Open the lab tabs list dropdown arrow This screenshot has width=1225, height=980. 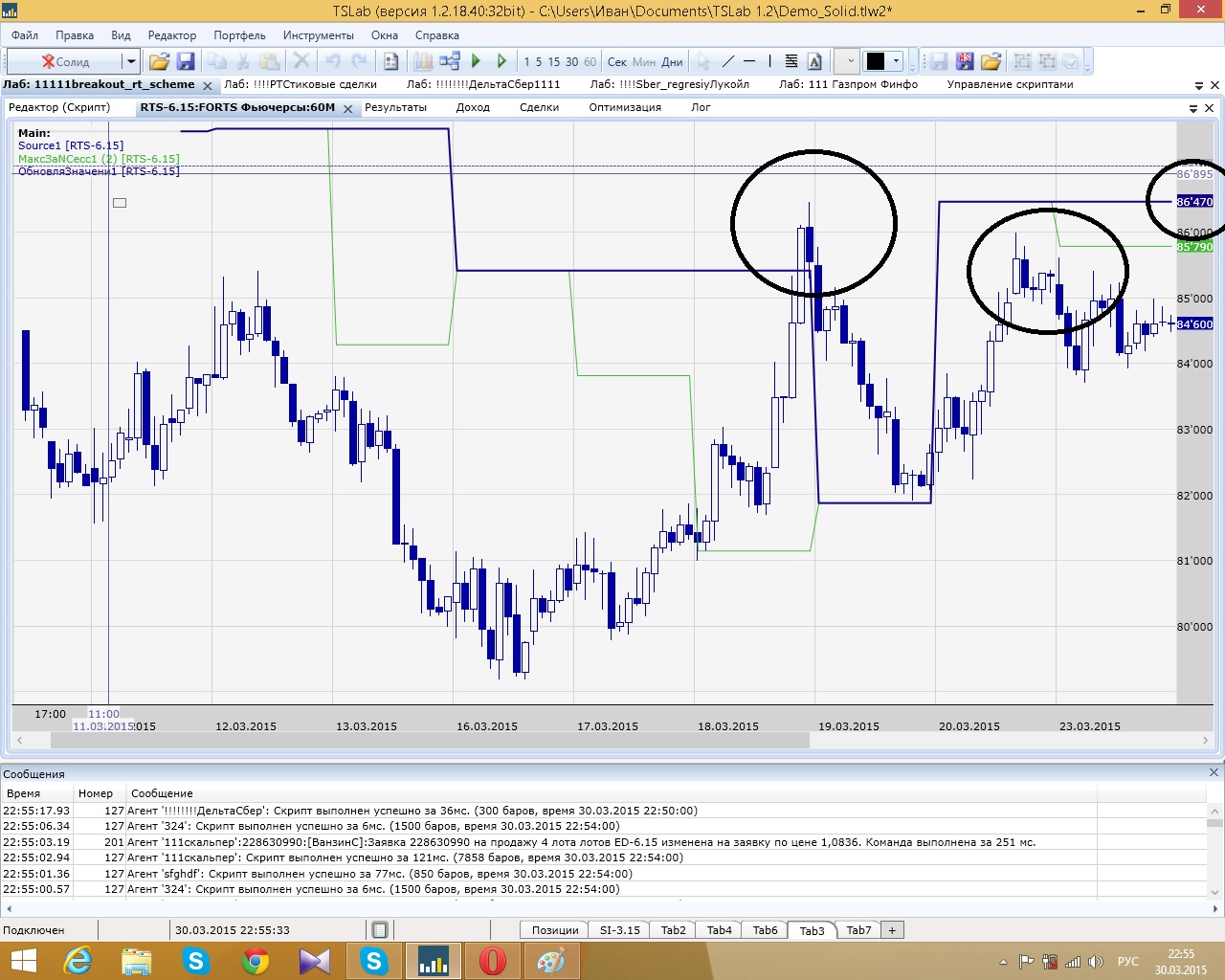pyautogui.click(x=1200, y=85)
